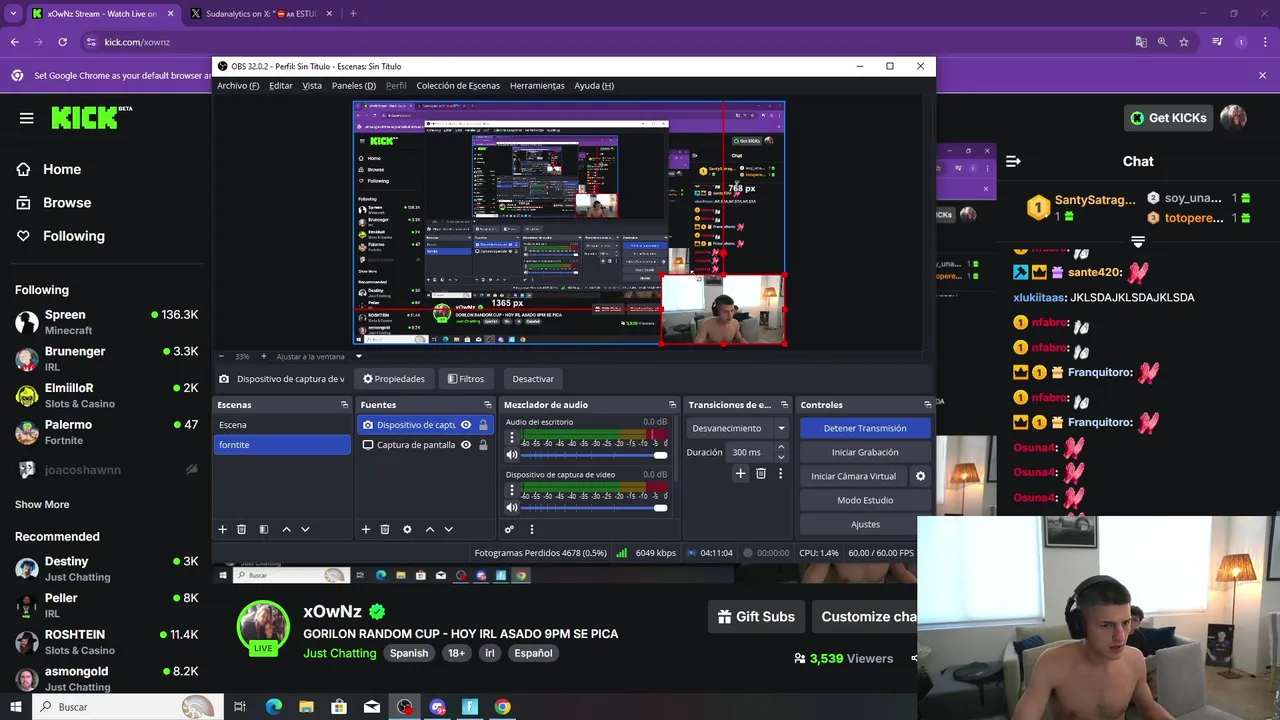Open Audio del escritorio channel options dots
Viewport: 1280px width, 720px height.
512,438
